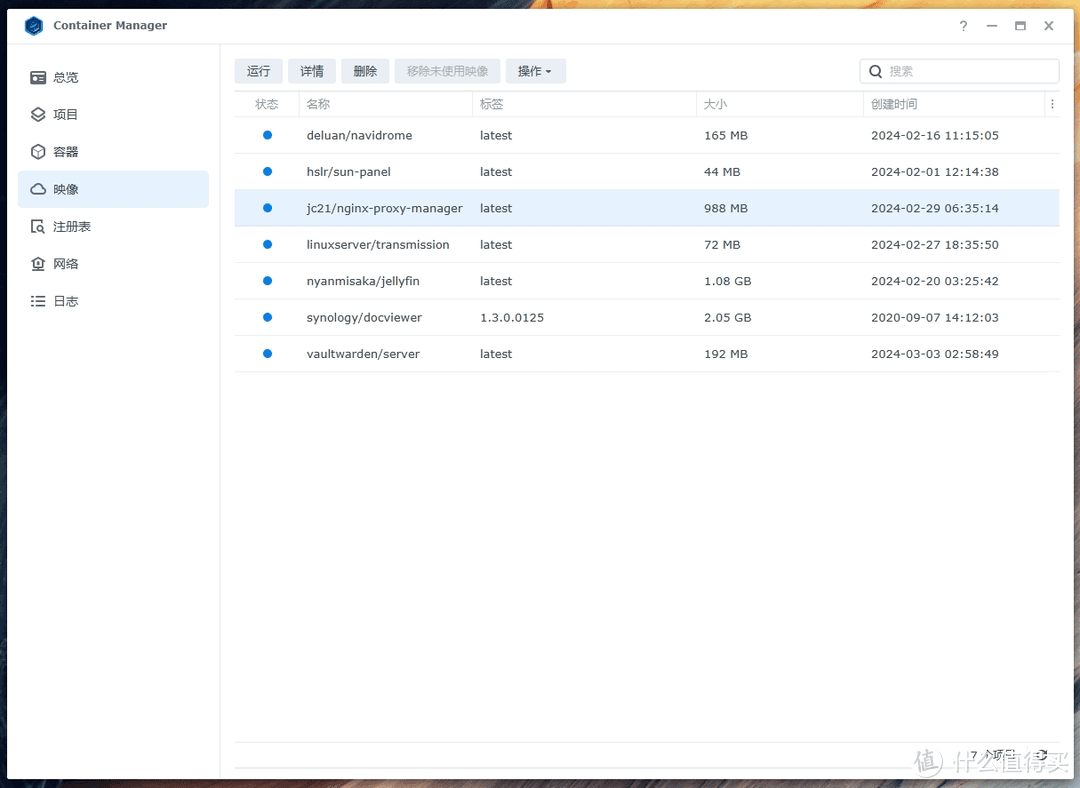Sort by the 状态 status column
The height and width of the screenshot is (788, 1080).
click(x=267, y=104)
